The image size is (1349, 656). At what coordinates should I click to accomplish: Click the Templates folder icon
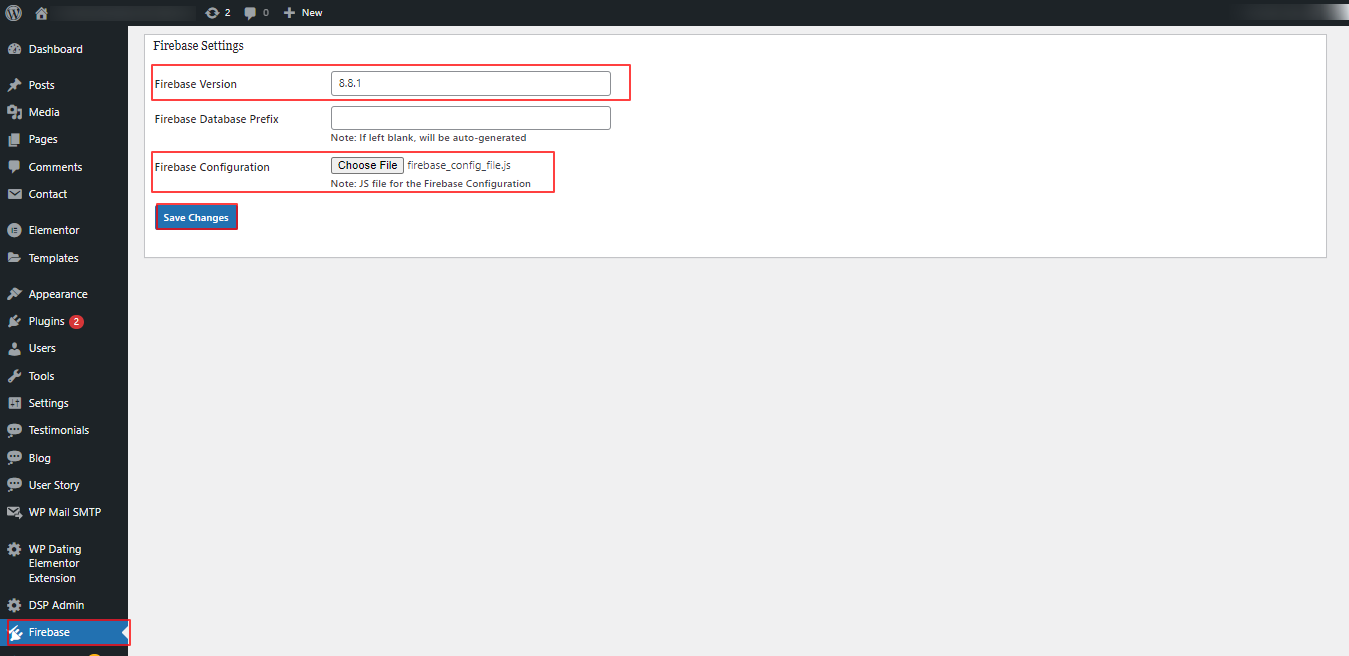[x=14, y=258]
